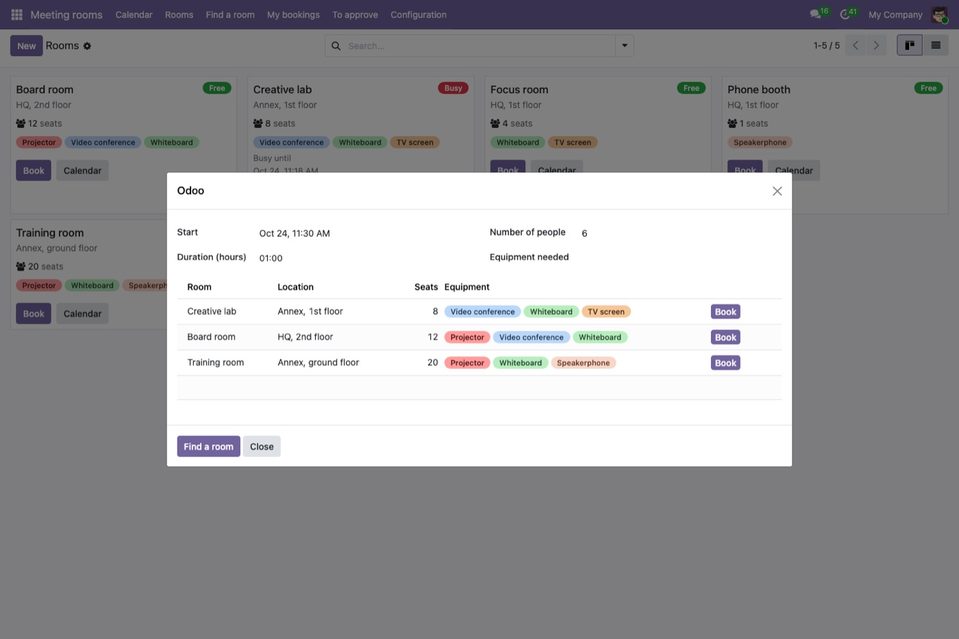Click the search magnifier icon
Viewport: 959px width, 639px height.
[336, 46]
